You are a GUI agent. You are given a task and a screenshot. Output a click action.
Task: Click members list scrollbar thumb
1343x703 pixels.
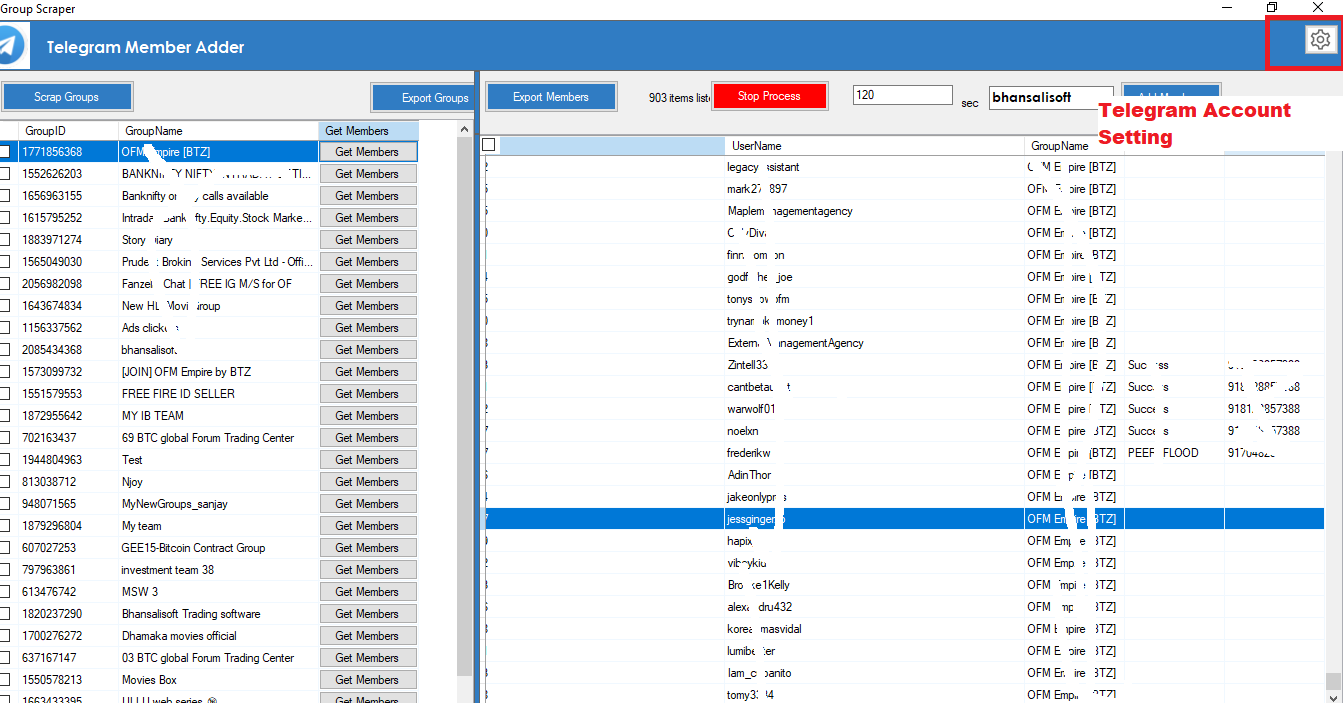(x=1333, y=682)
